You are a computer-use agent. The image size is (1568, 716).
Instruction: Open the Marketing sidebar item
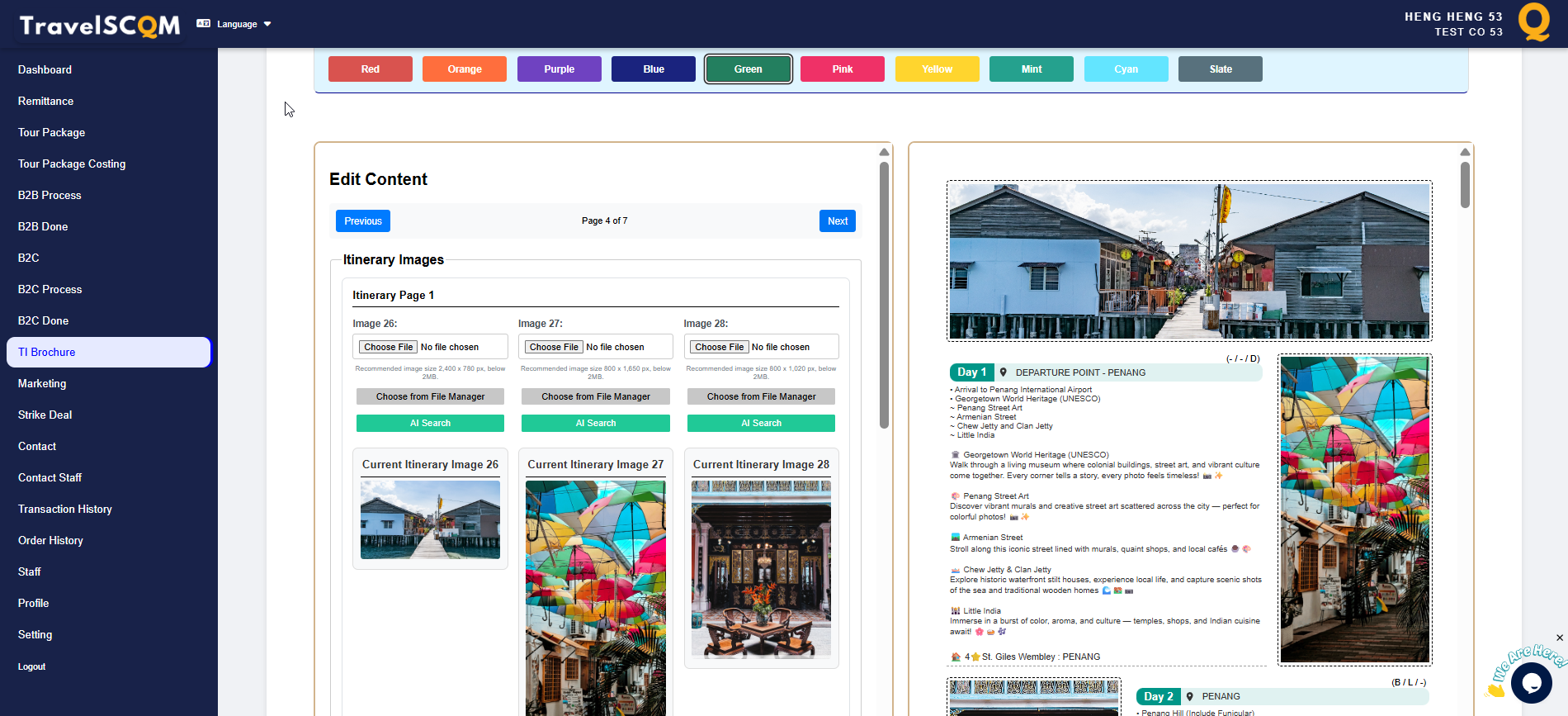click(x=42, y=383)
